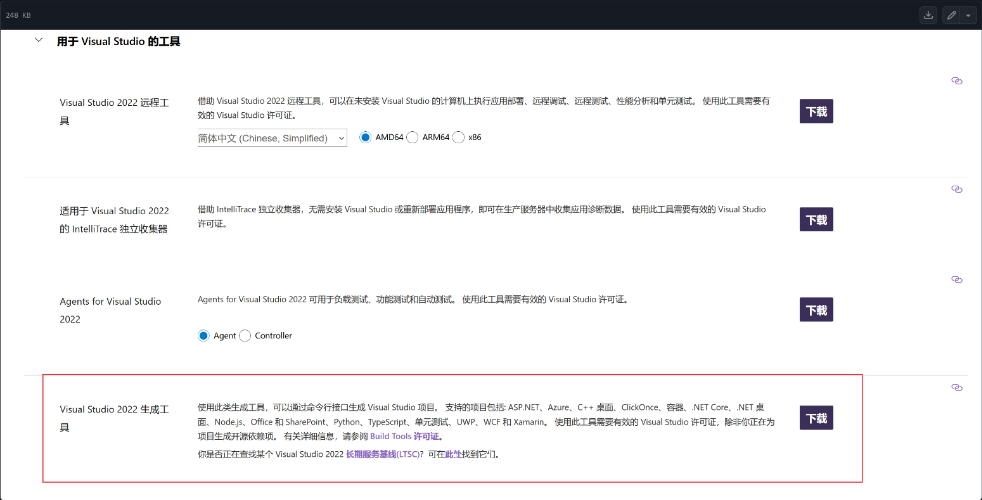
Task: Choose the x86 architecture radio button
Action: pos(459,137)
